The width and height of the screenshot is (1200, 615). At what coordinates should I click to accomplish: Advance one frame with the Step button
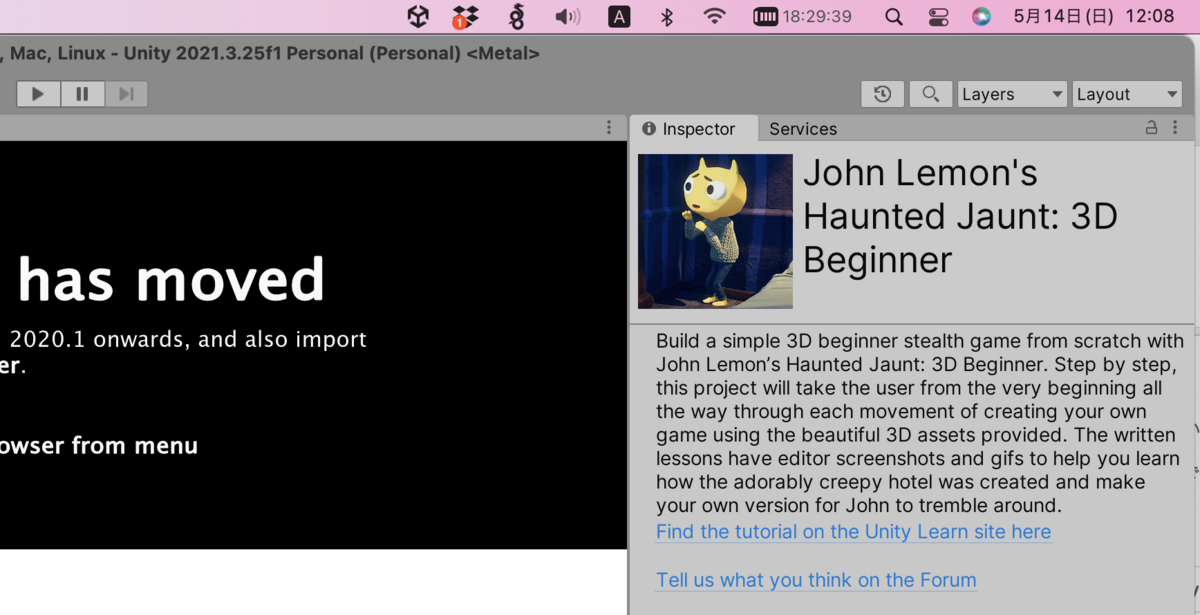(126, 94)
